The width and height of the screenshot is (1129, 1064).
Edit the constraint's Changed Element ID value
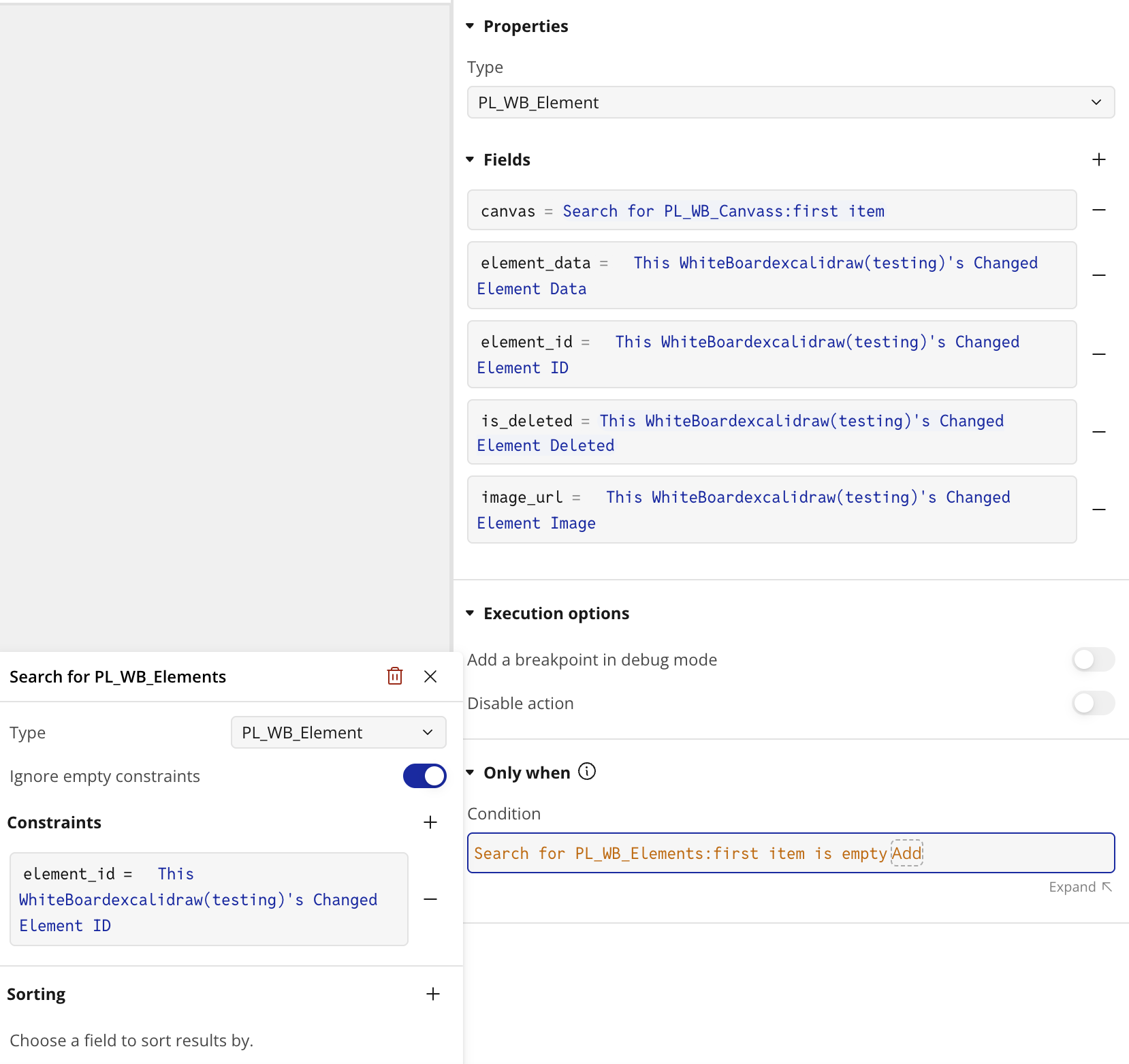tap(198, 900)
